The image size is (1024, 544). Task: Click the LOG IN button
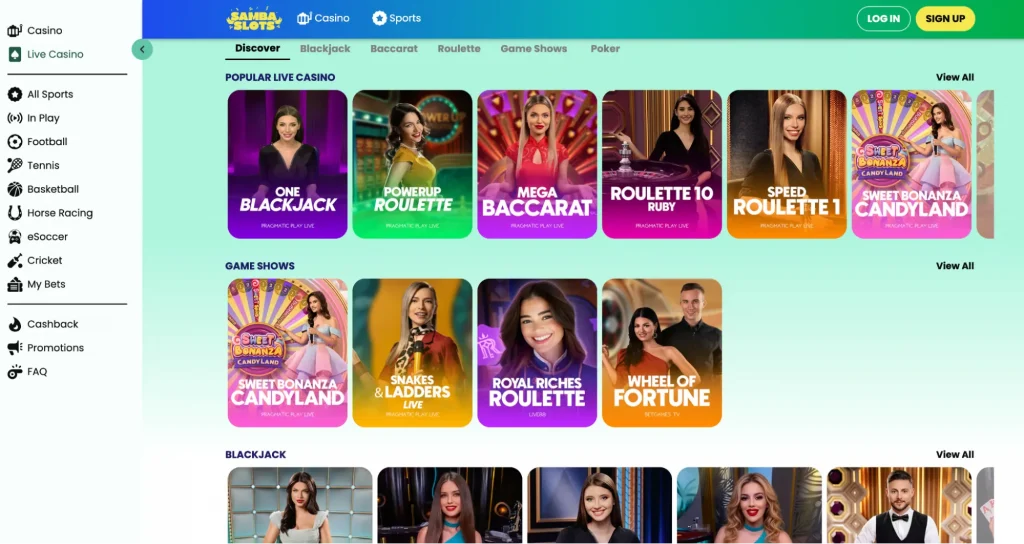coord(883,19)
